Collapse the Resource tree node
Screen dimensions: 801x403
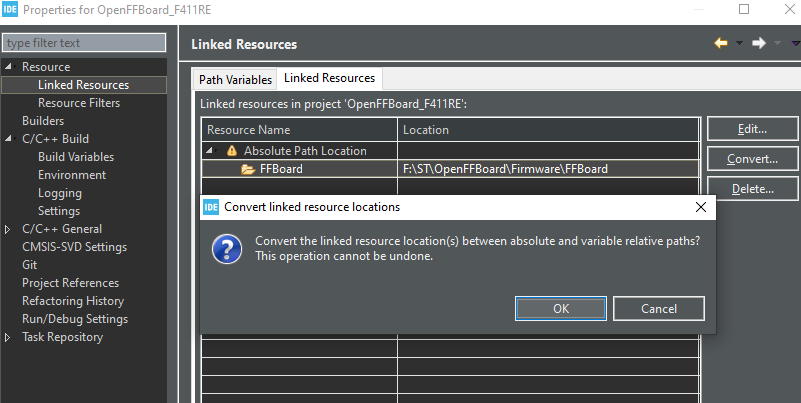(x=9, y=67)
